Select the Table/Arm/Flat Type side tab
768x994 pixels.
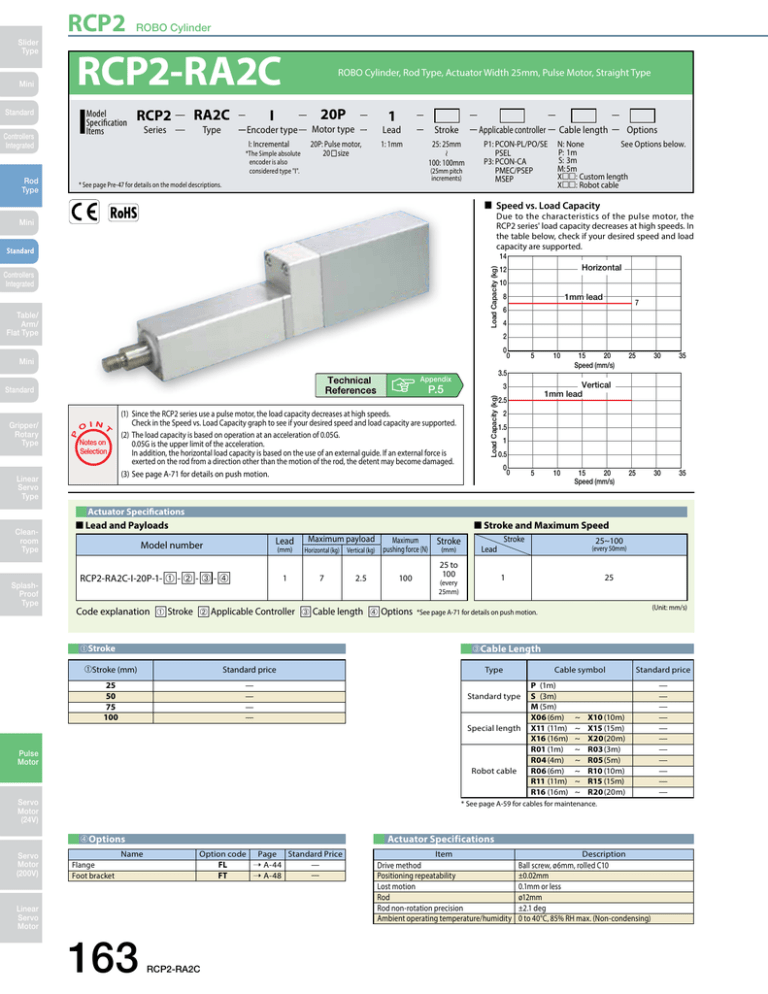tap(21, 324)
